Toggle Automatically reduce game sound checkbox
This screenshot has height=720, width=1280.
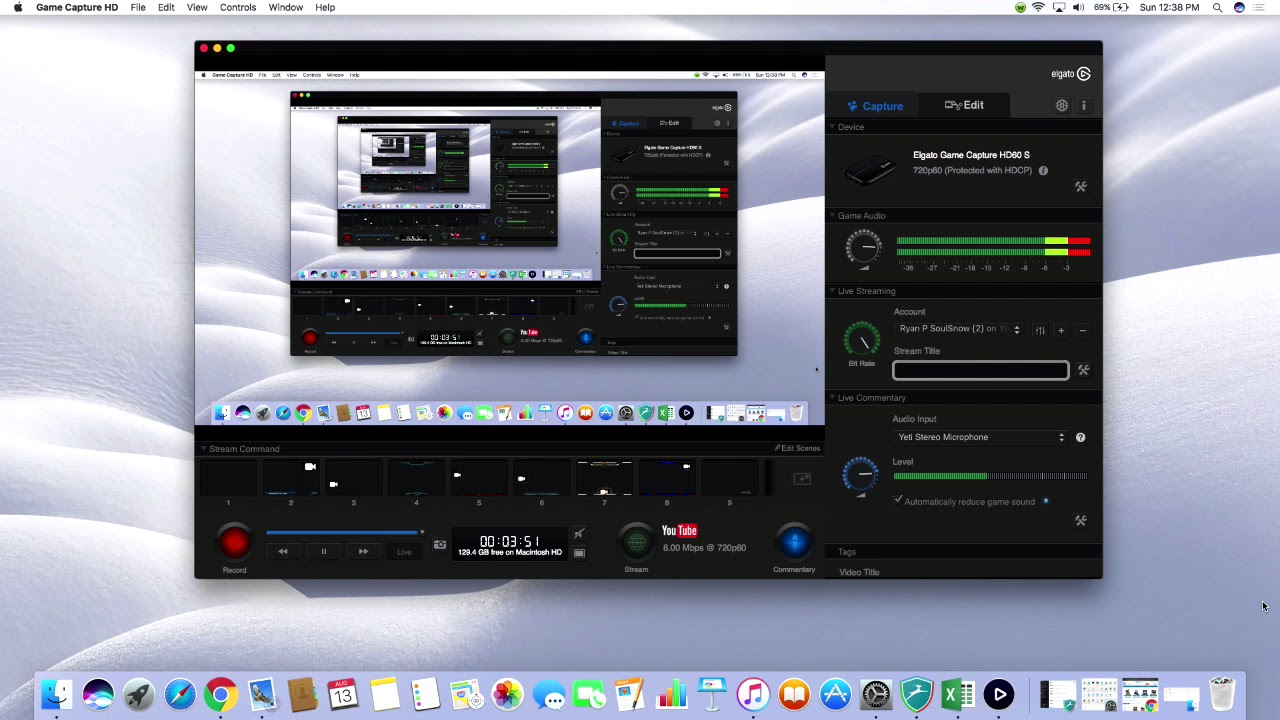click(x=898, y=501)
